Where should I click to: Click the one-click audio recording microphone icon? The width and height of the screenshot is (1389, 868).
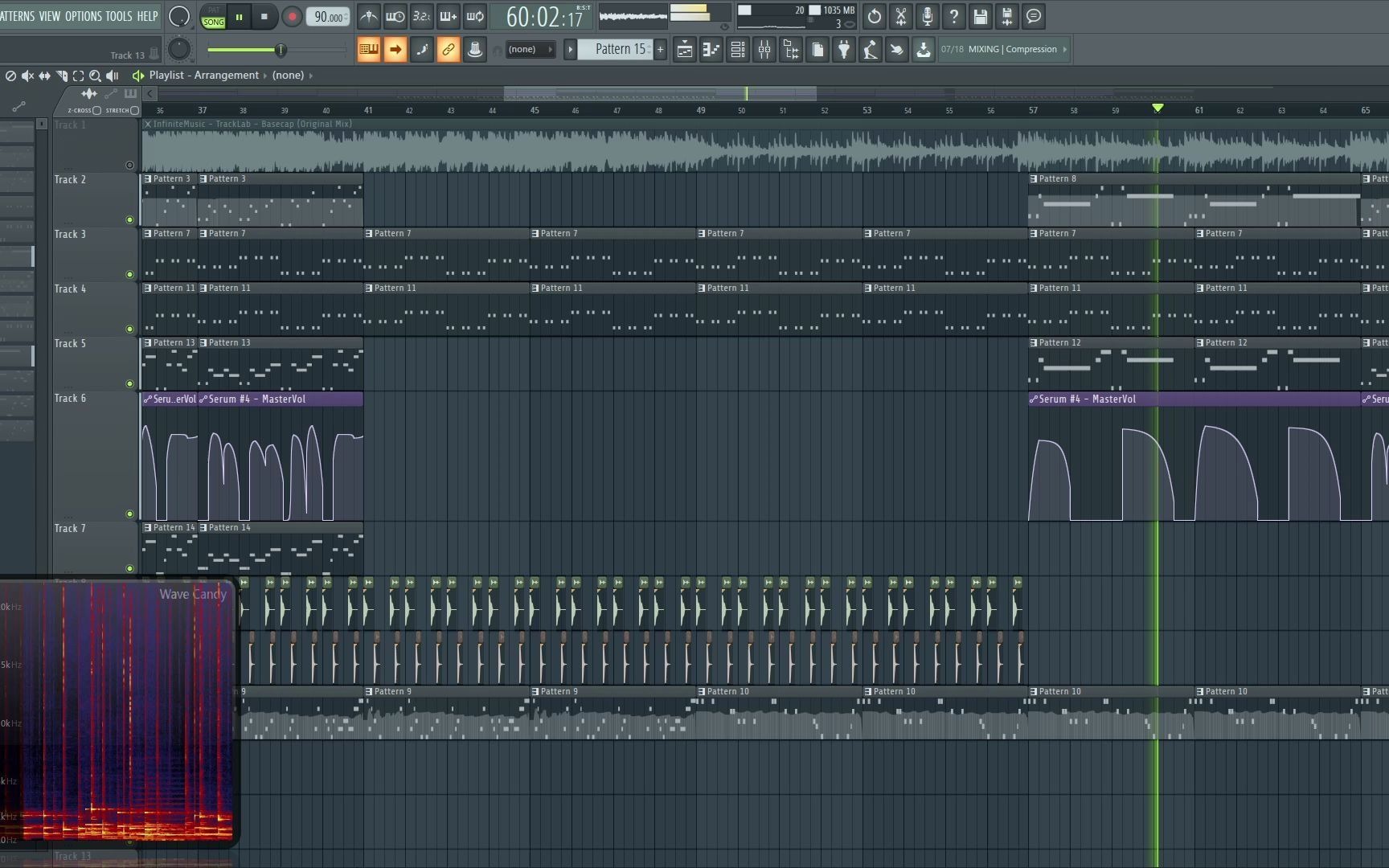[928, 16]
